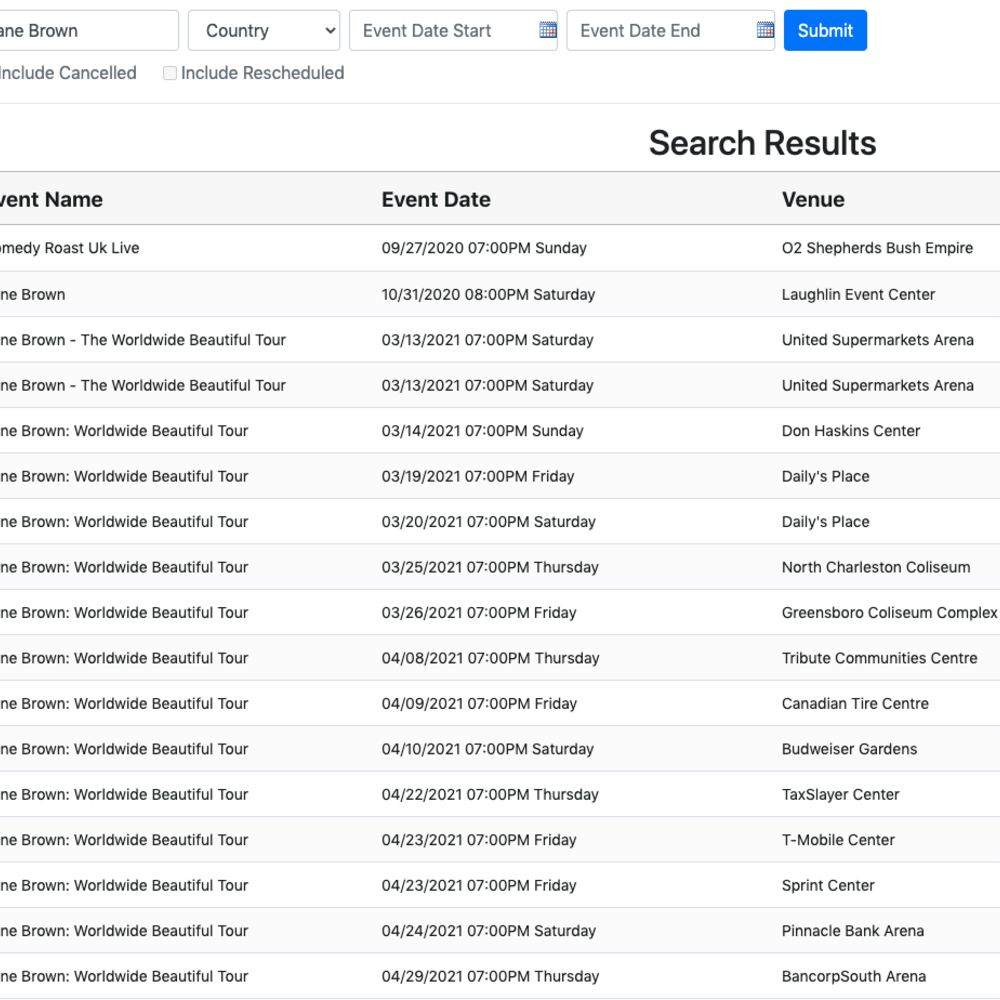1000x1000 pixels.
Task: Select the O2 Shepherds Bush Empire row
Action: (x=877, y=248)
